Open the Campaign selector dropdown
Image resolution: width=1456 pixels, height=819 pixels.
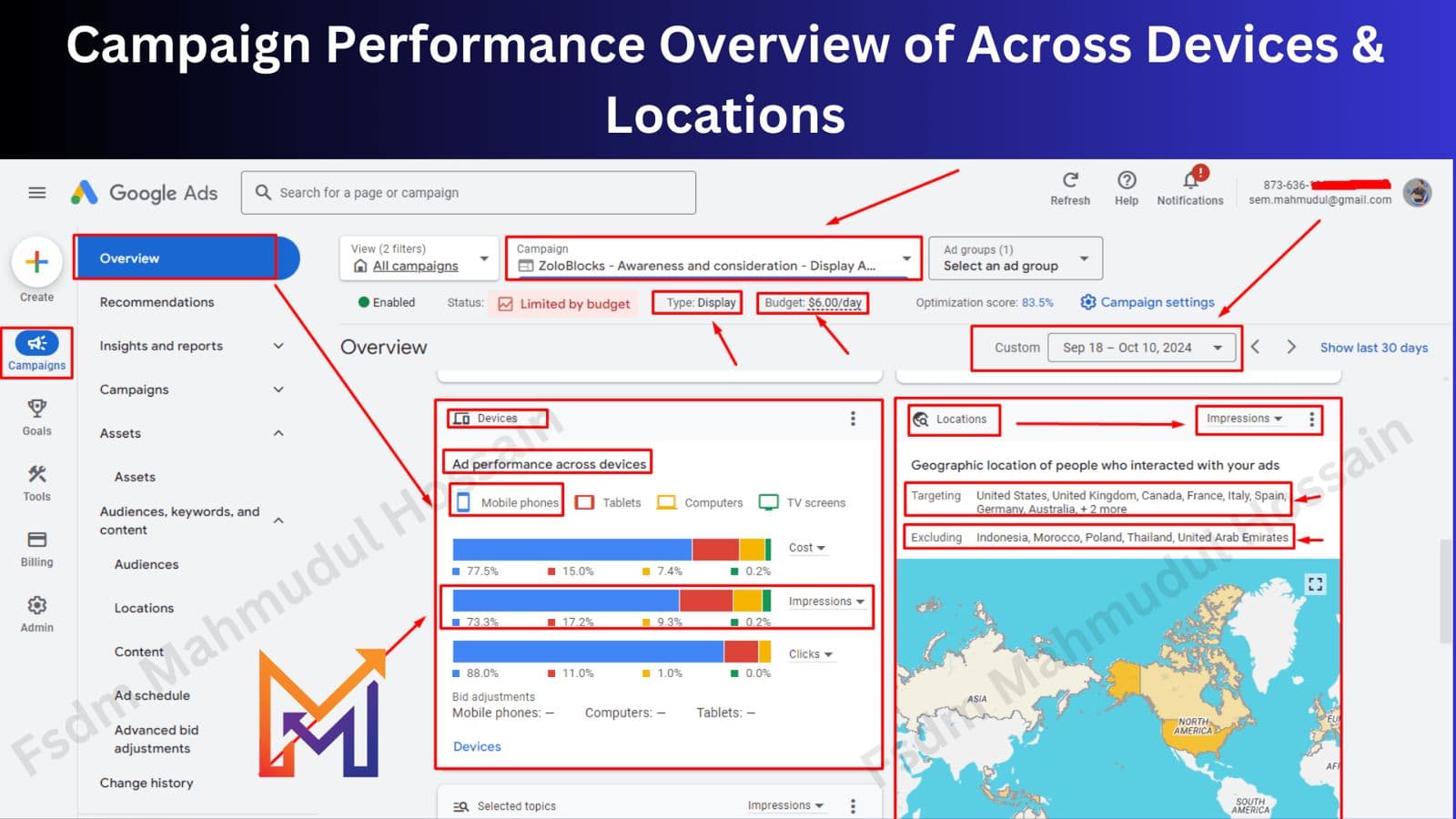point(713,258)
